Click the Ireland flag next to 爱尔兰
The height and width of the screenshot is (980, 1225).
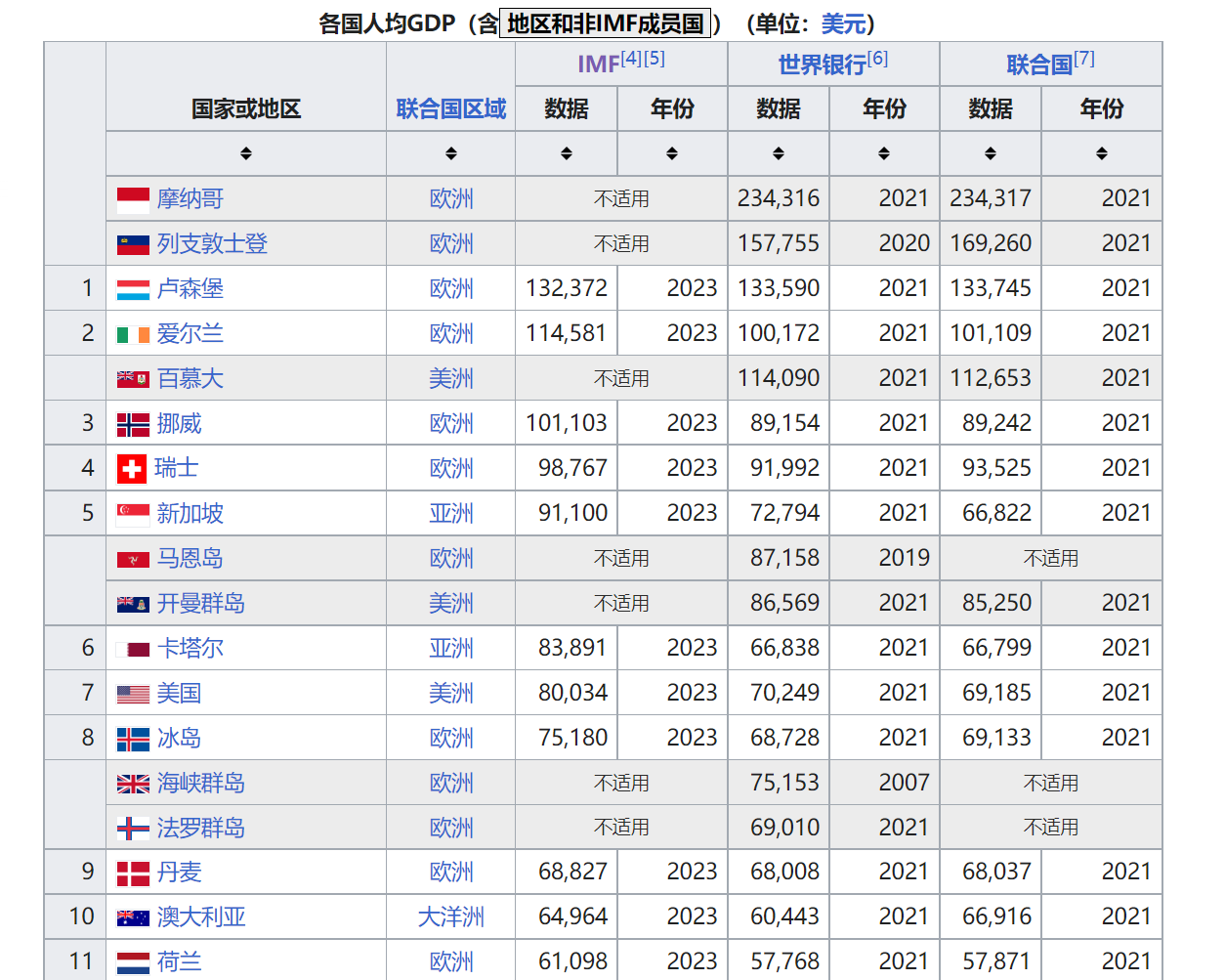[133, 334]
